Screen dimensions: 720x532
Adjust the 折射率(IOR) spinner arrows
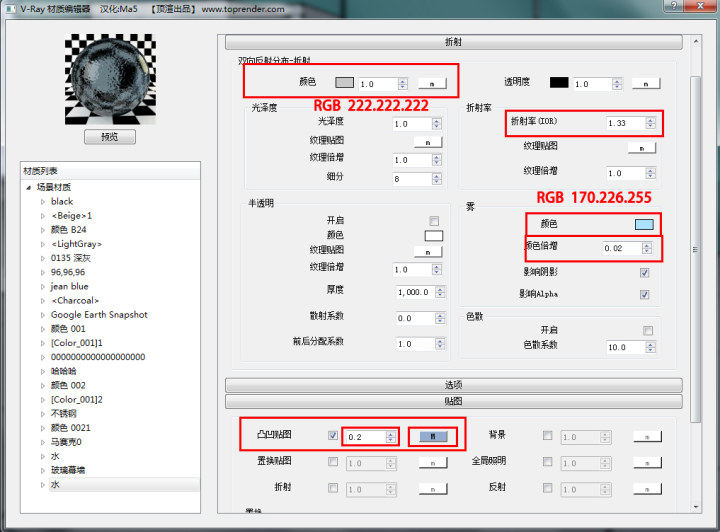pyautogui.click(x=650, y=123)
